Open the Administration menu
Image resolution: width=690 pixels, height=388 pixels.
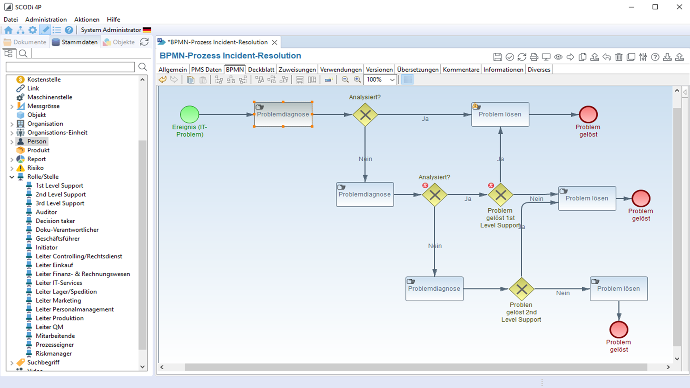(x=46, y=19)
